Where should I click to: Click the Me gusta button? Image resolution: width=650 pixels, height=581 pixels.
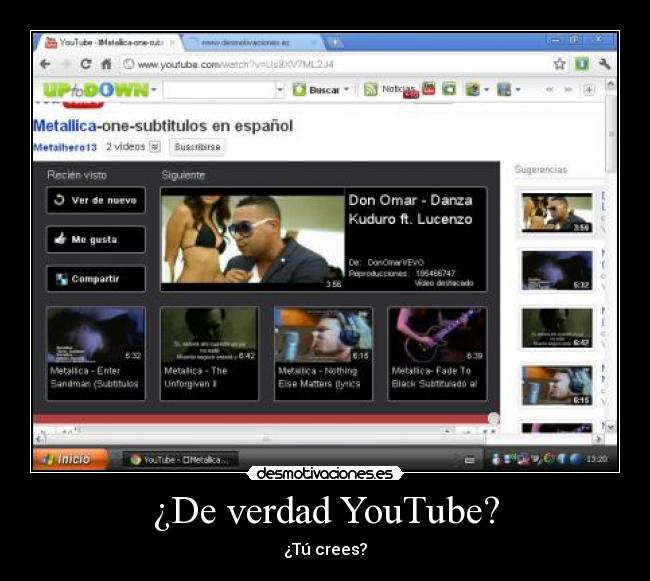tap(96, 239)
